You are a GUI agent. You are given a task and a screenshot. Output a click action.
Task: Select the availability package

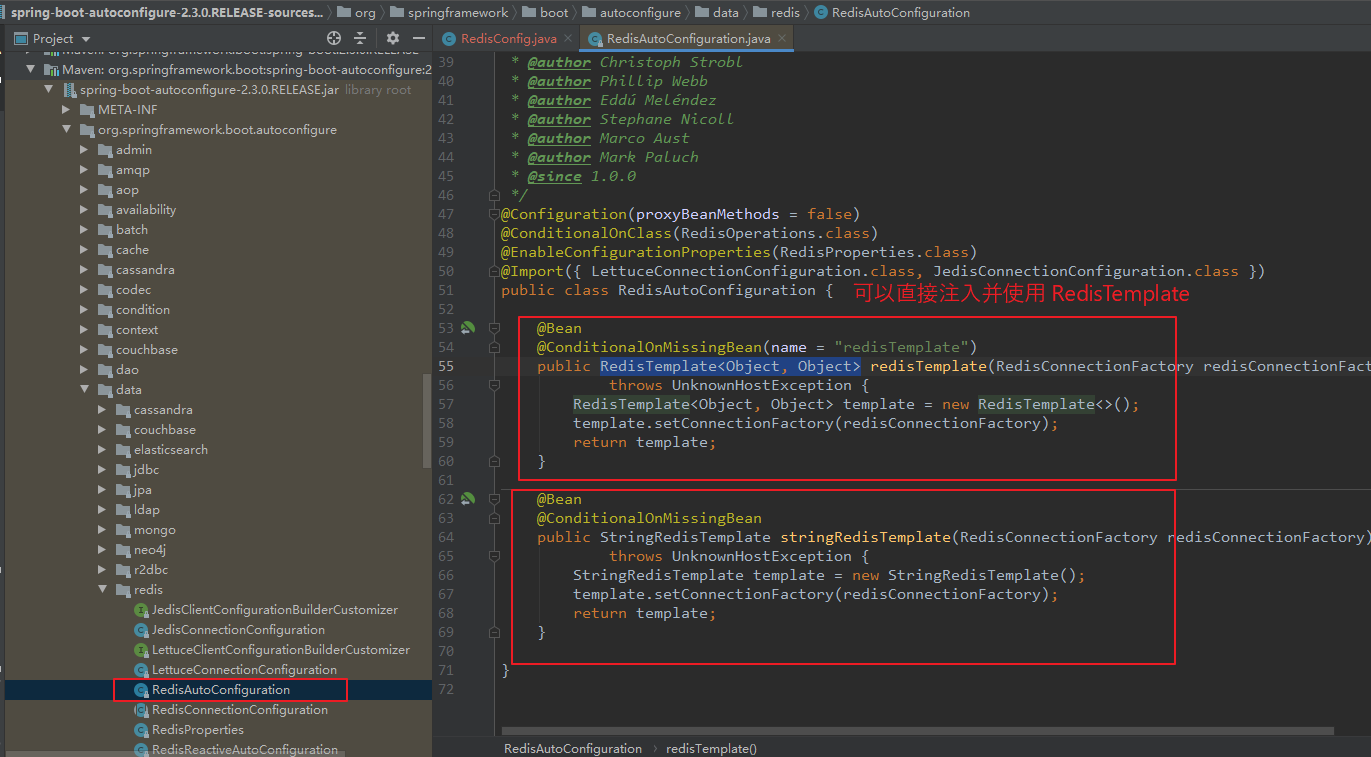pos(218,210)
